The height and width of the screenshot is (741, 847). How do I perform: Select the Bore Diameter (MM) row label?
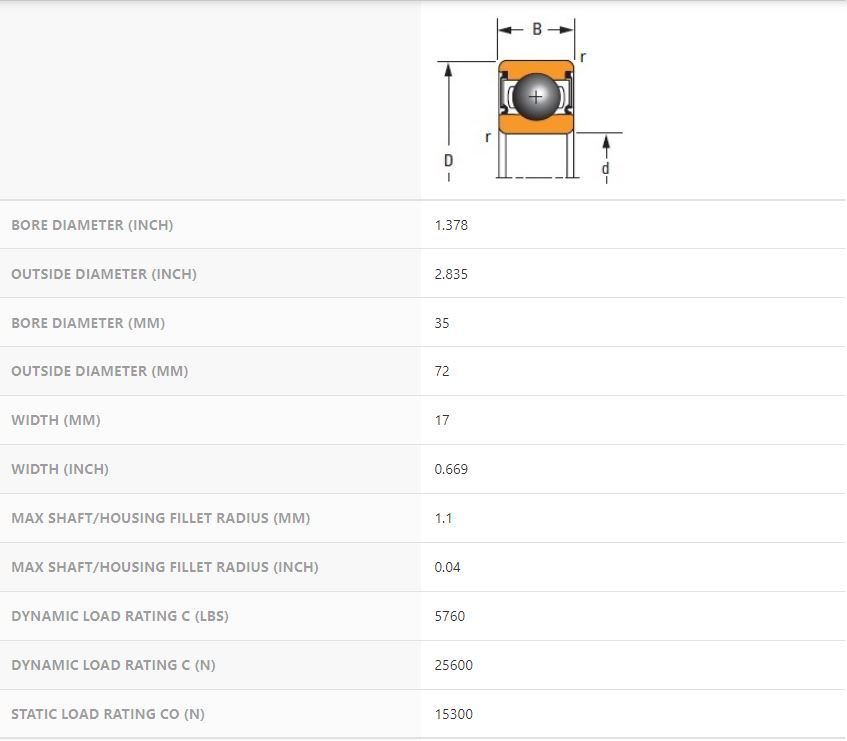click(x=88, y=323)
